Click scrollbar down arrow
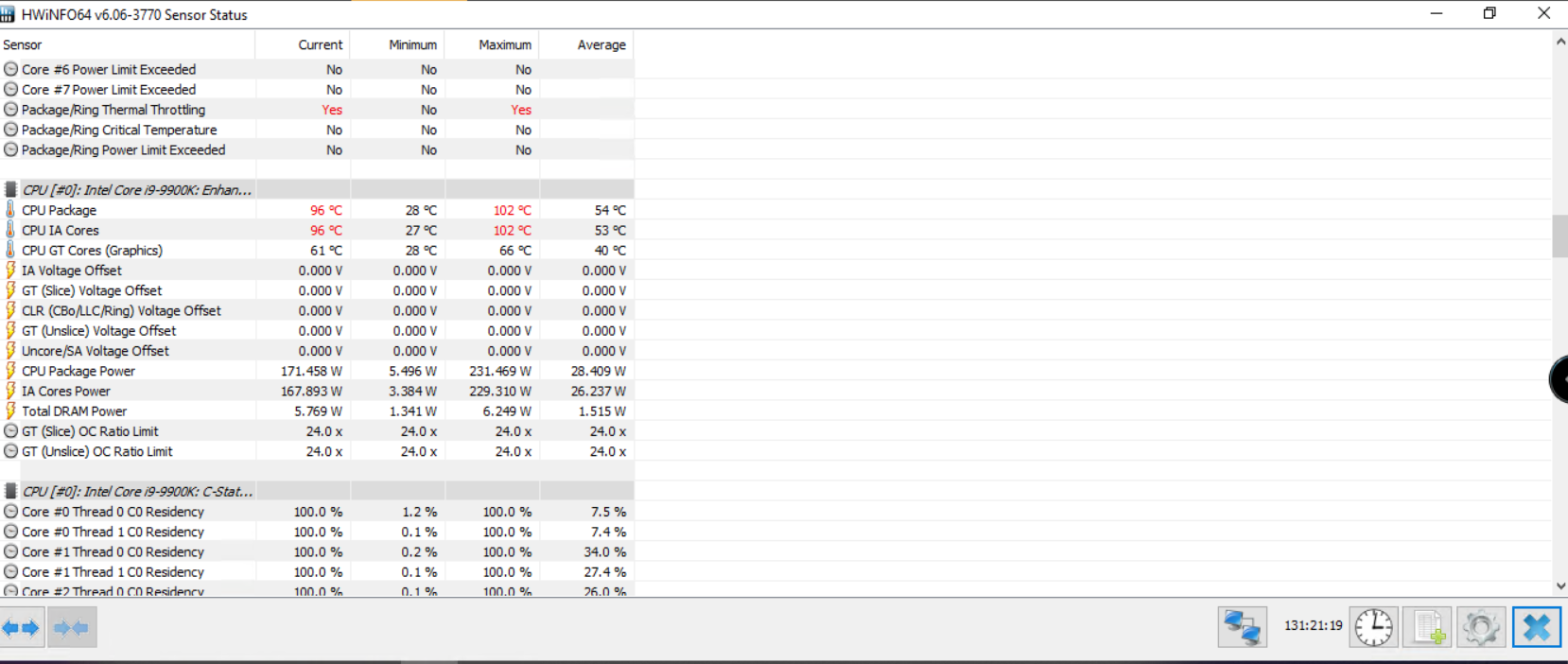 click(1559, 586)
